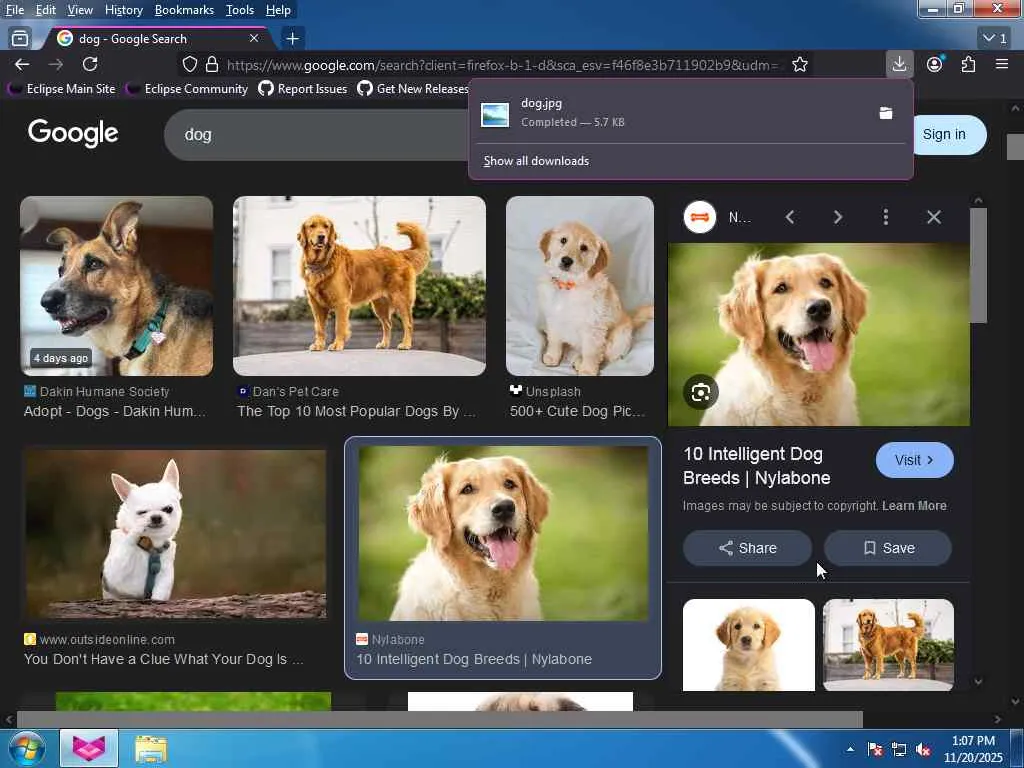Open the Extensions puzzle icon
Screen dimensions: 1024x768
[x=968, y=64]
